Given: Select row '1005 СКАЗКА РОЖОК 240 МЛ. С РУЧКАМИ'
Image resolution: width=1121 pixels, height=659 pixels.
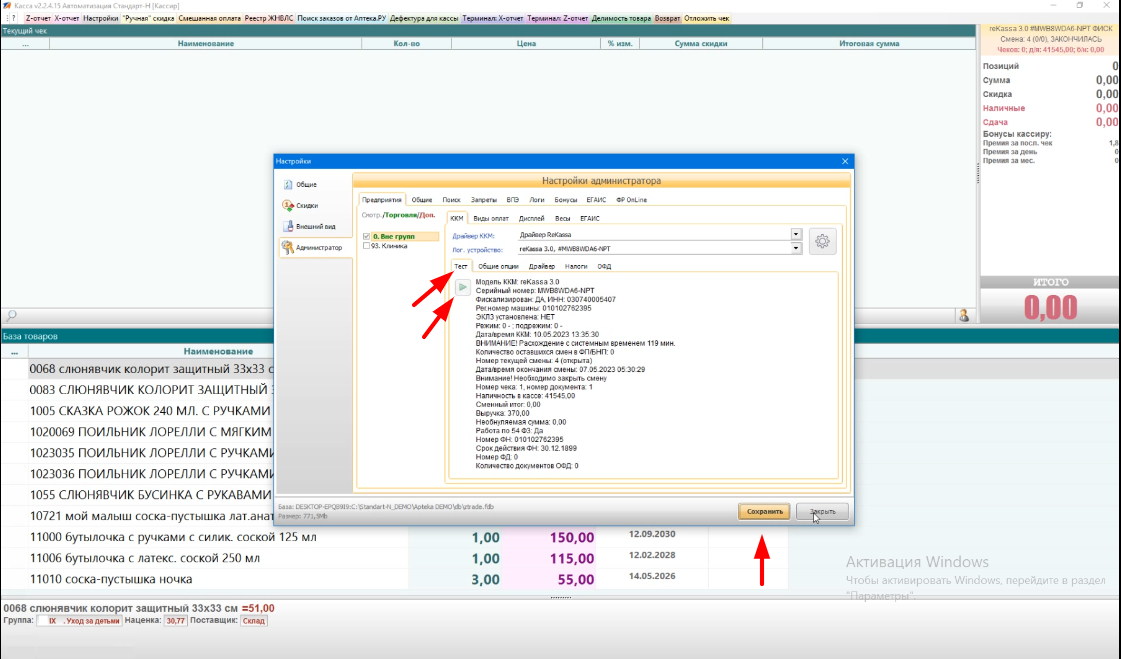Looking at the screenshot, I should 150,411.
